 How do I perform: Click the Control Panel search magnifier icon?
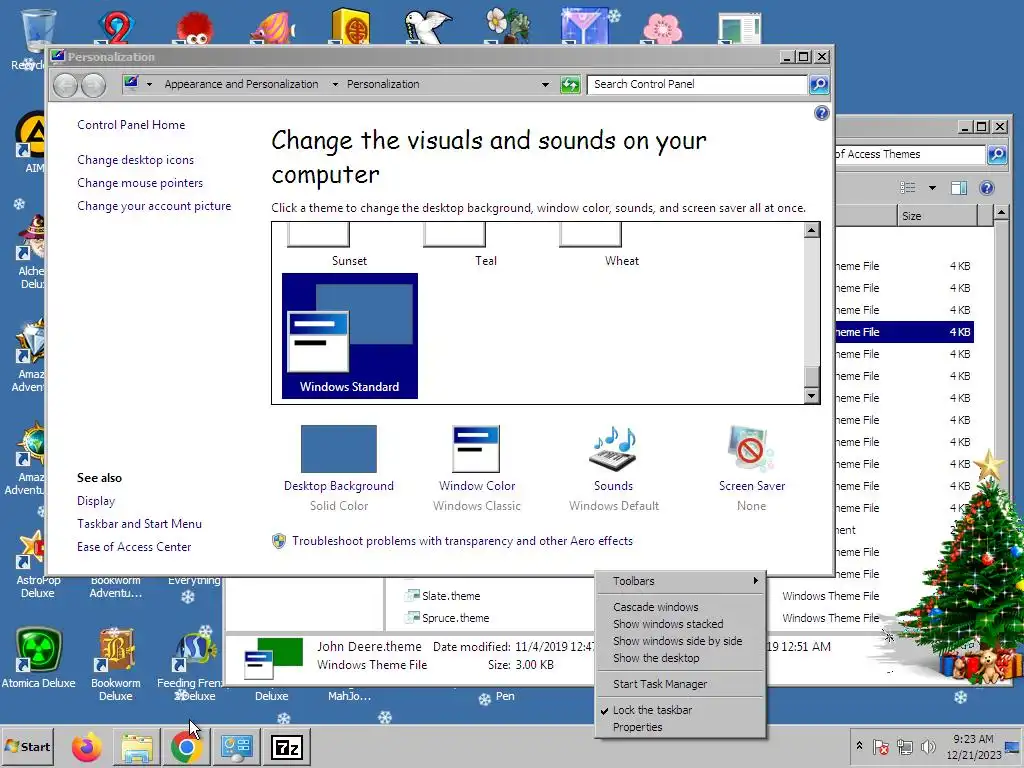pyautogui.click(x=819, y=84)
